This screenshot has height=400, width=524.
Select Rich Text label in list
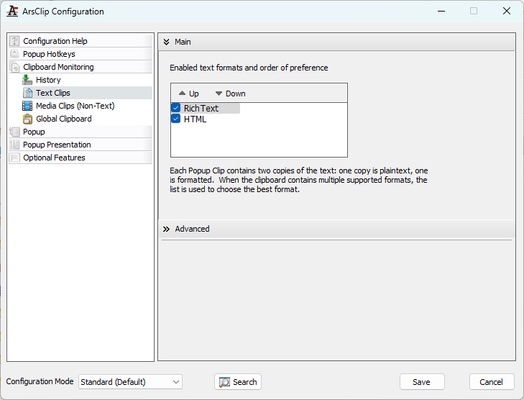coord(201,108)
